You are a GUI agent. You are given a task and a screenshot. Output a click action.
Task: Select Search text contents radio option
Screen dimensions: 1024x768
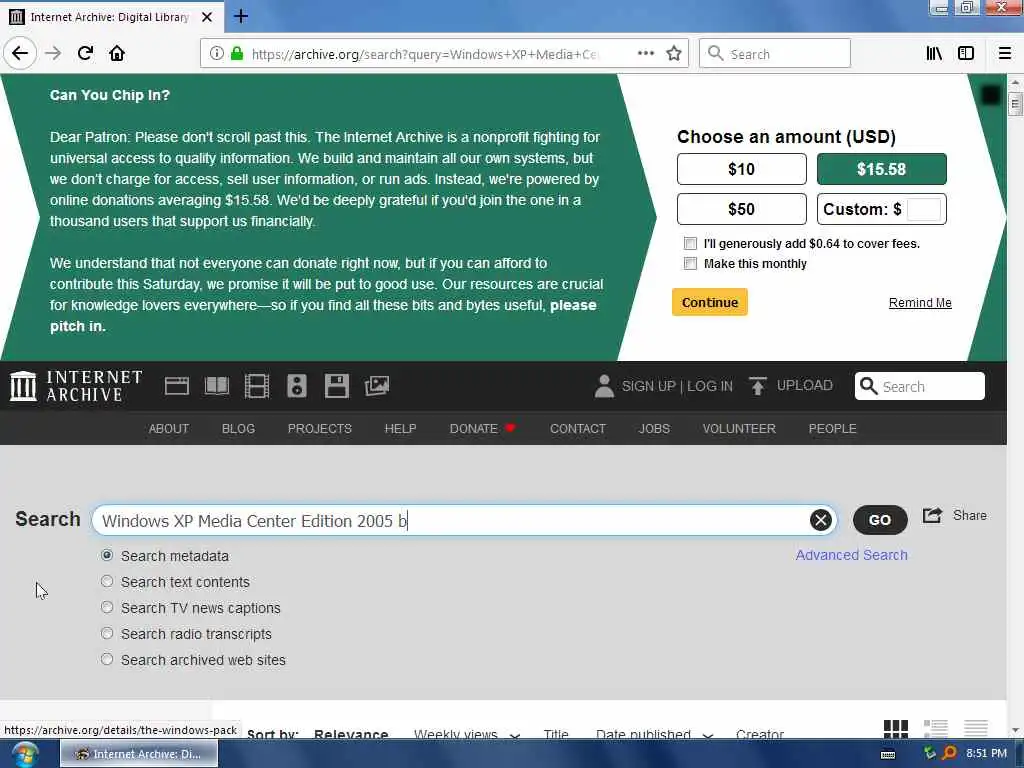pos(107,581)
